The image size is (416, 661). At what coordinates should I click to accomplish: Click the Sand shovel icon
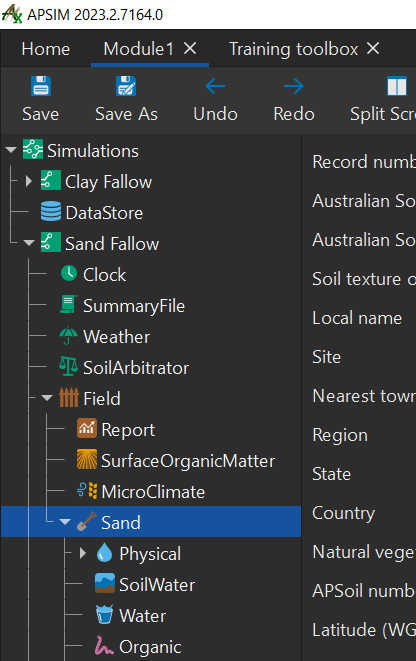87,521
